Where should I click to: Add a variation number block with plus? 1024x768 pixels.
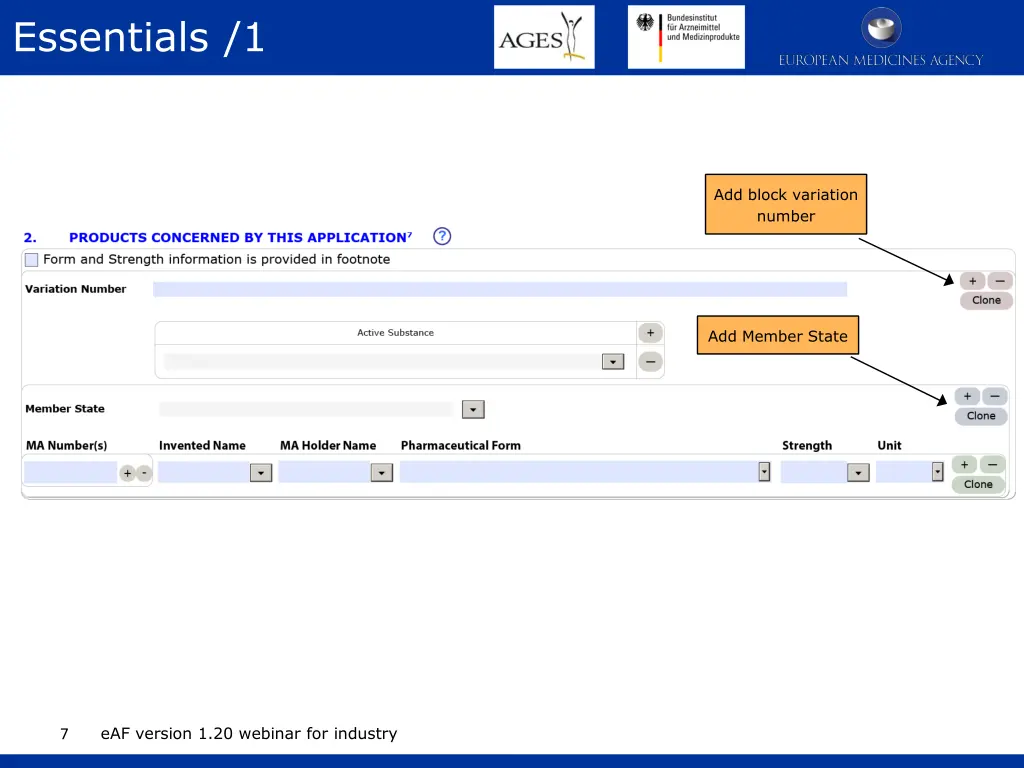972,282
